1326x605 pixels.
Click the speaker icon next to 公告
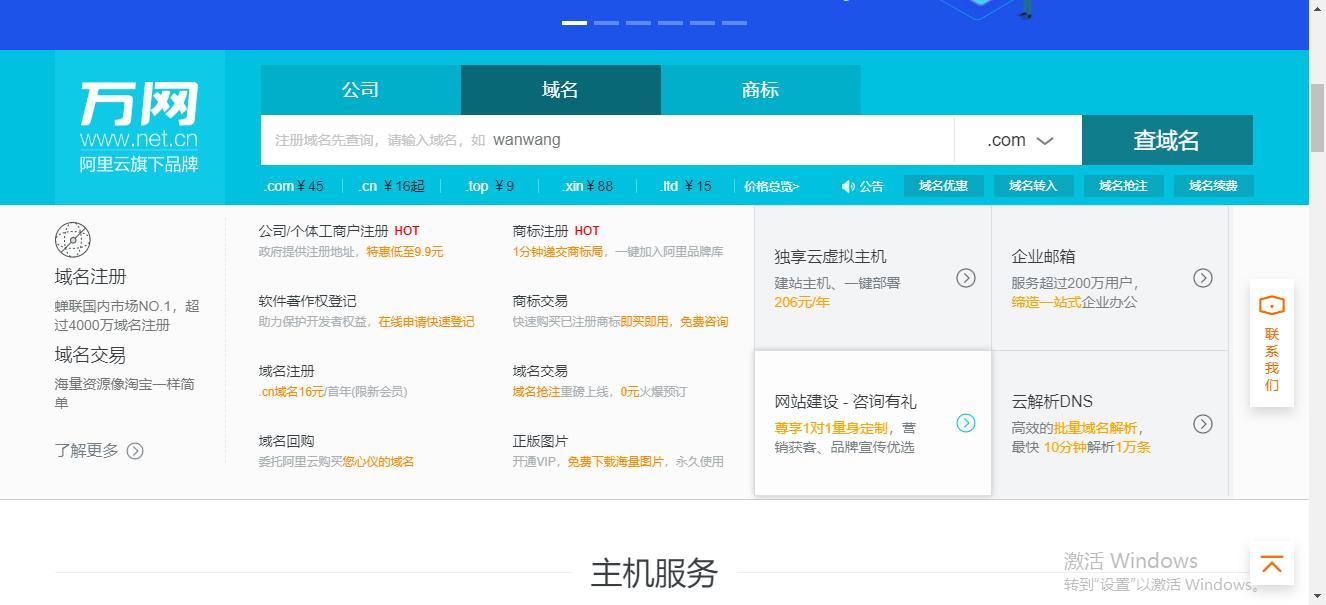pos(848,185)
